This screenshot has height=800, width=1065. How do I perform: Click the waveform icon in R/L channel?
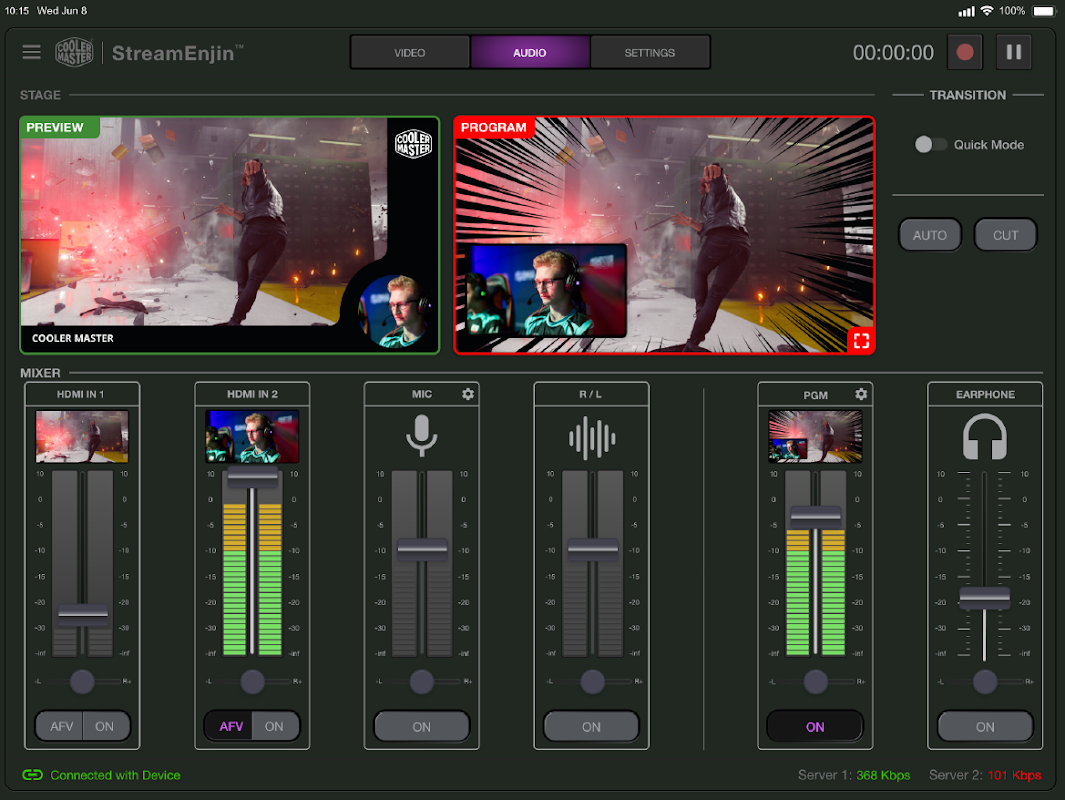[x=592, y=438]
